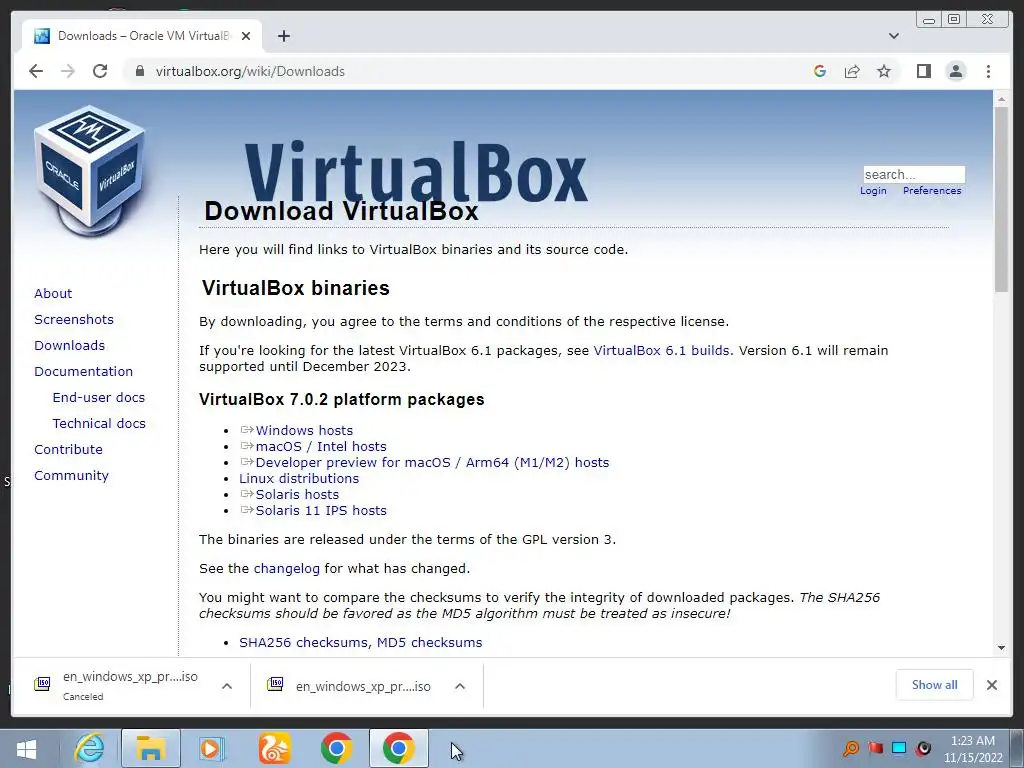This screenshot has height=768, width=1024.
Task: Go back to the previous page
Action: point(36,71)
